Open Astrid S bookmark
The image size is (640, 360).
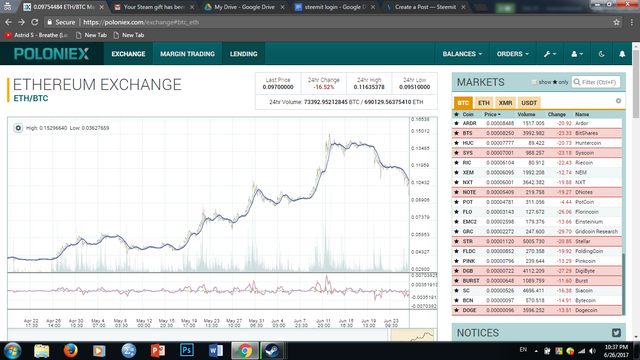[x=37, y=35]
